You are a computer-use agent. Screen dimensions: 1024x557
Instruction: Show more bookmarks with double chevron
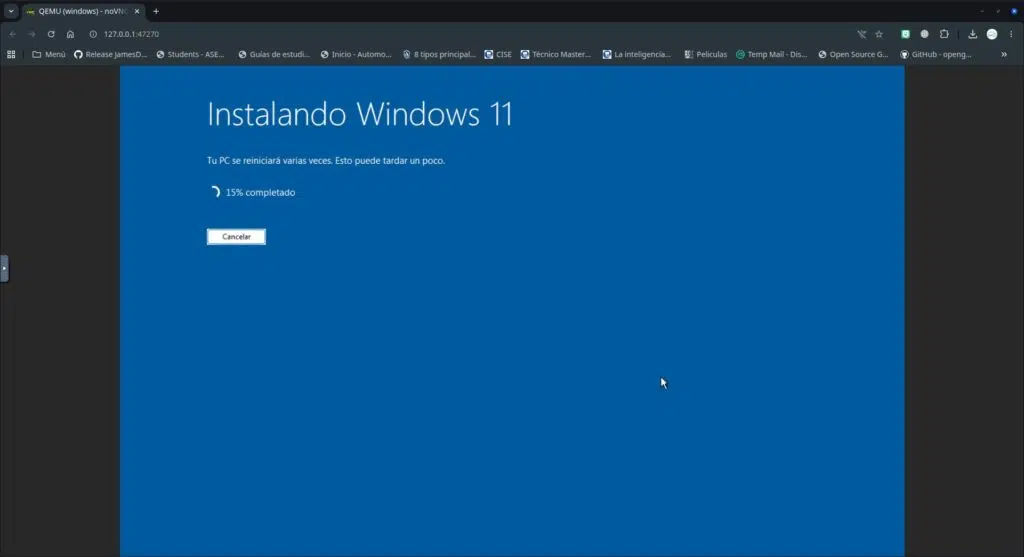(1004, 54)
